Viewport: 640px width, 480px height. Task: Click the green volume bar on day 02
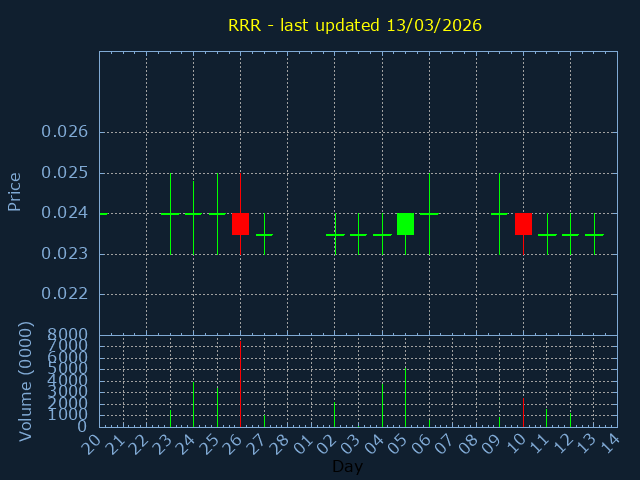point(335,415)
